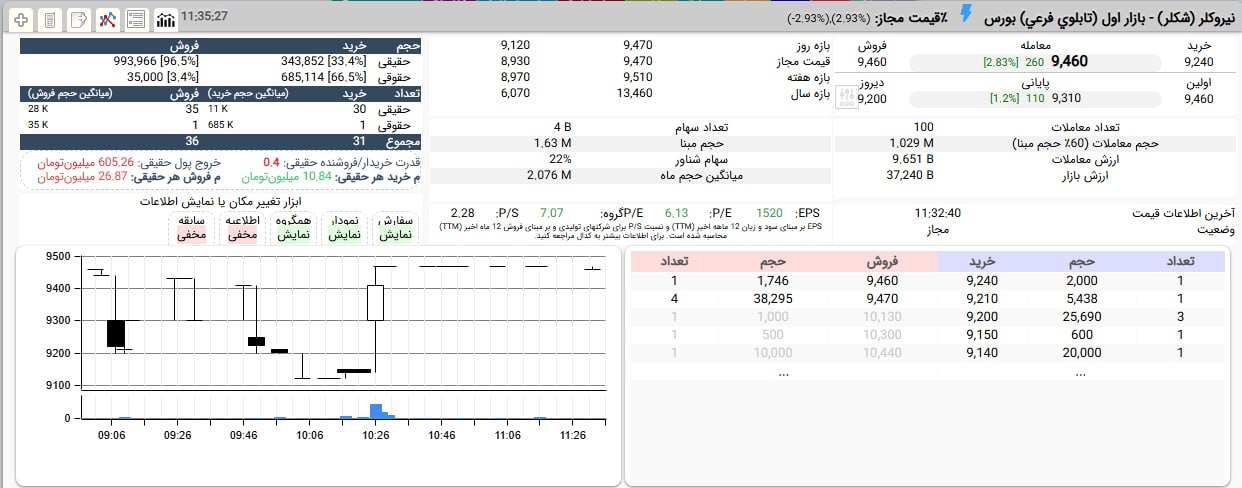Click the pink فروش column header
1242x488 pixels.
(x=881, y=261)
